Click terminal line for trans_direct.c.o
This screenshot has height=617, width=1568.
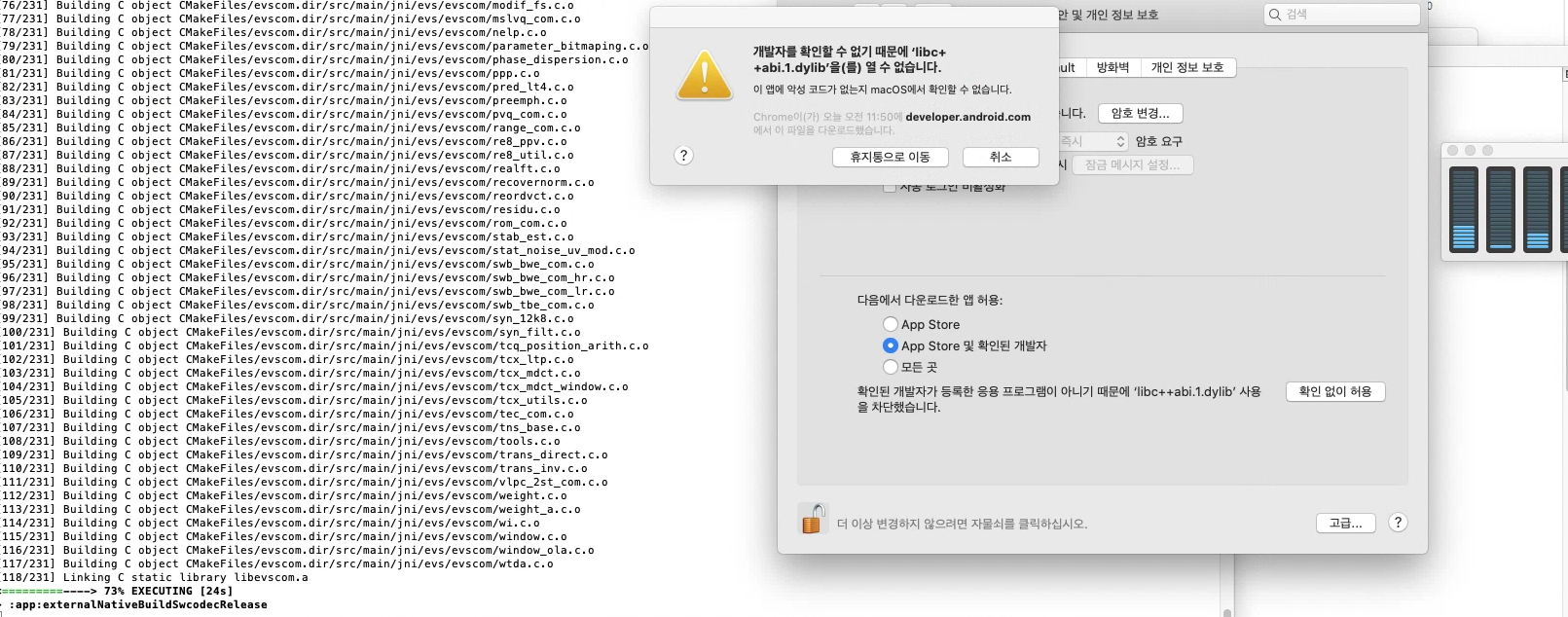[x=305, y=454]
